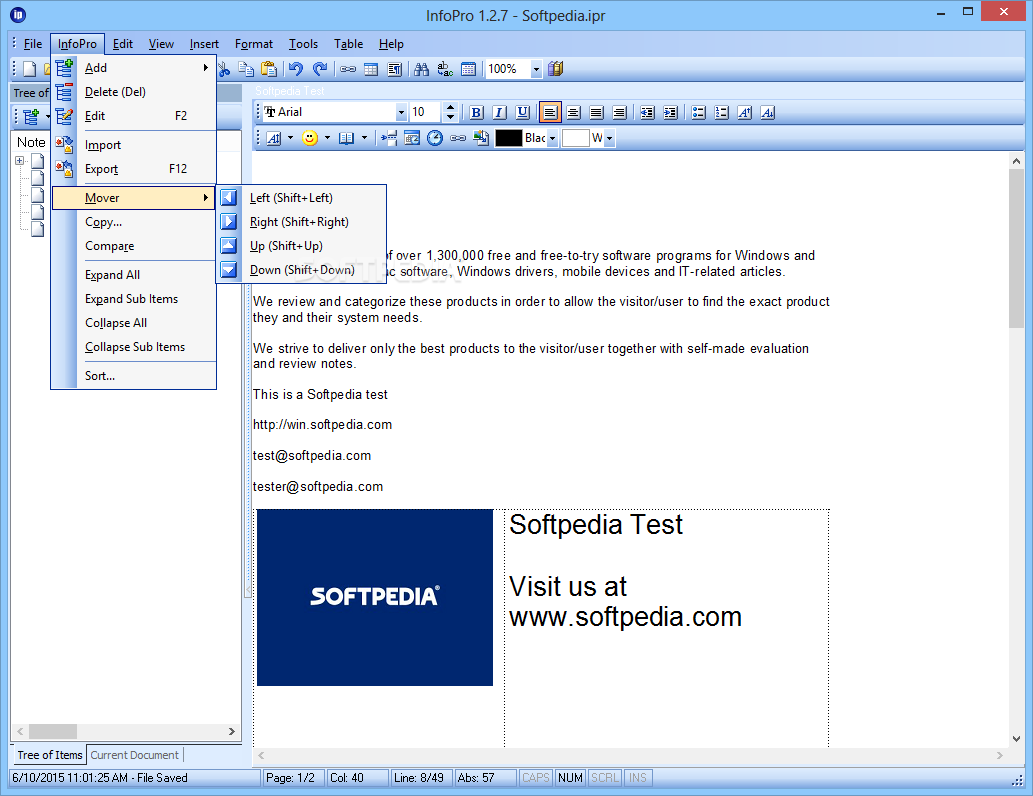This screenshot has width=1033, height=796.
Task: Undo the last action via toolbar
Action: [296, 69]
